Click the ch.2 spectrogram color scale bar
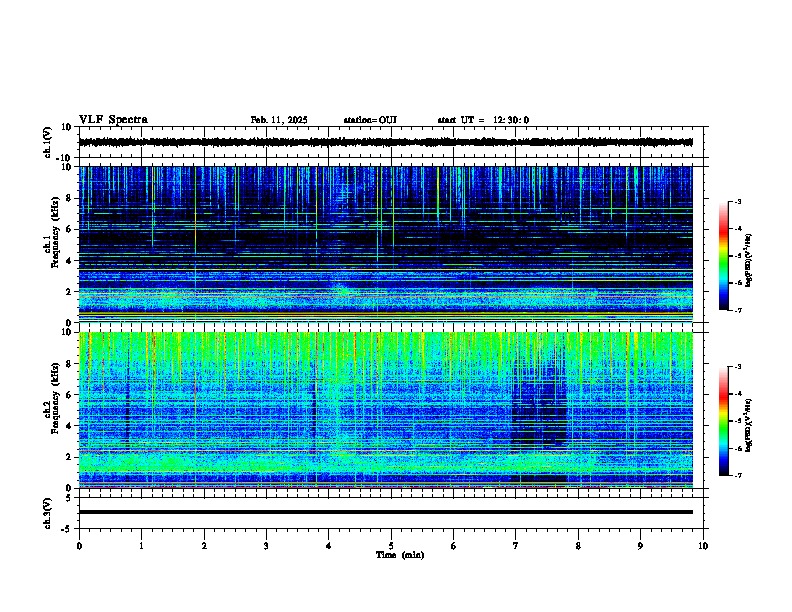Image resolution: width=792 pixels, height=612 pixels. pos(723,421)
